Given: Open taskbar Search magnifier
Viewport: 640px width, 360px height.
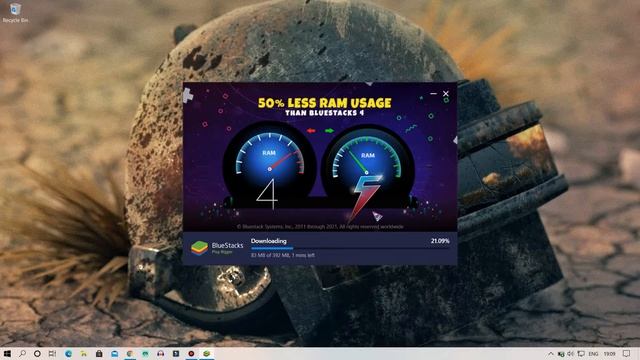Looking at the screenshot, I should click(x=22, y=354).
